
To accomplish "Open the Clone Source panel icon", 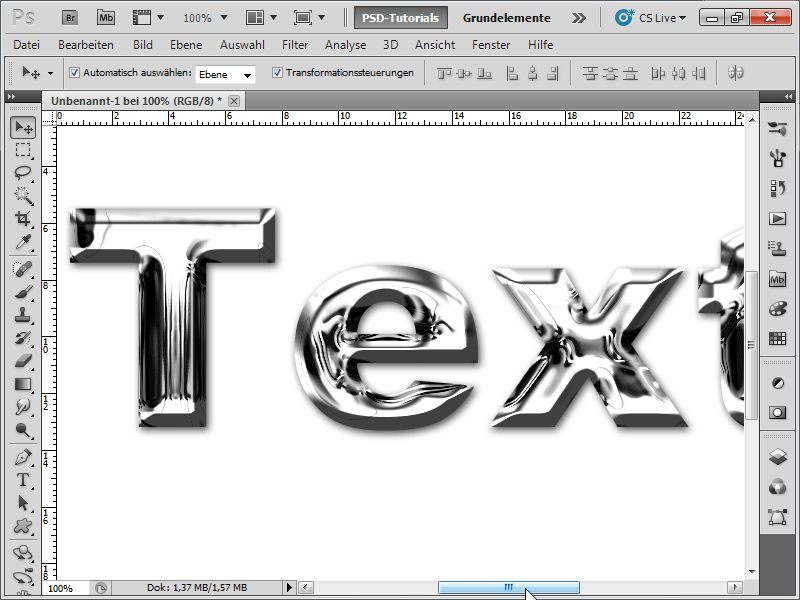I will tap(777, 249).
